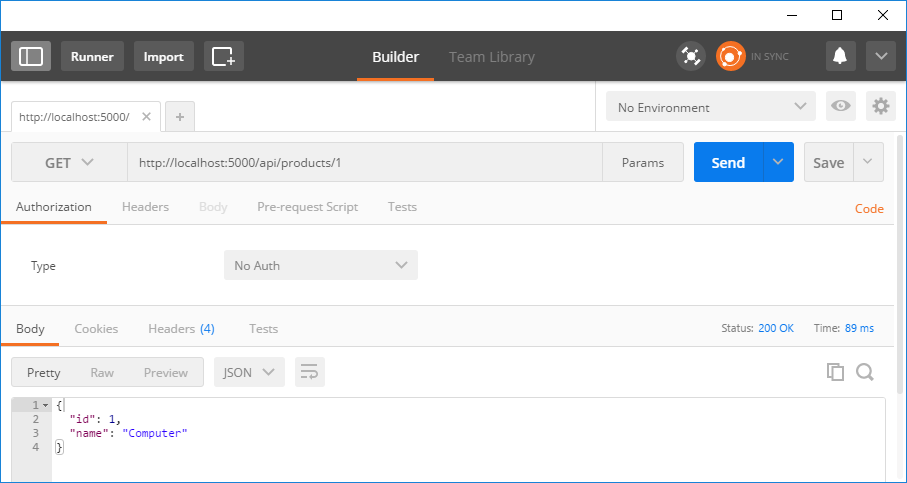Switch response view to Raw
This screenshot has height=483, width=907.
click(102, 372)
